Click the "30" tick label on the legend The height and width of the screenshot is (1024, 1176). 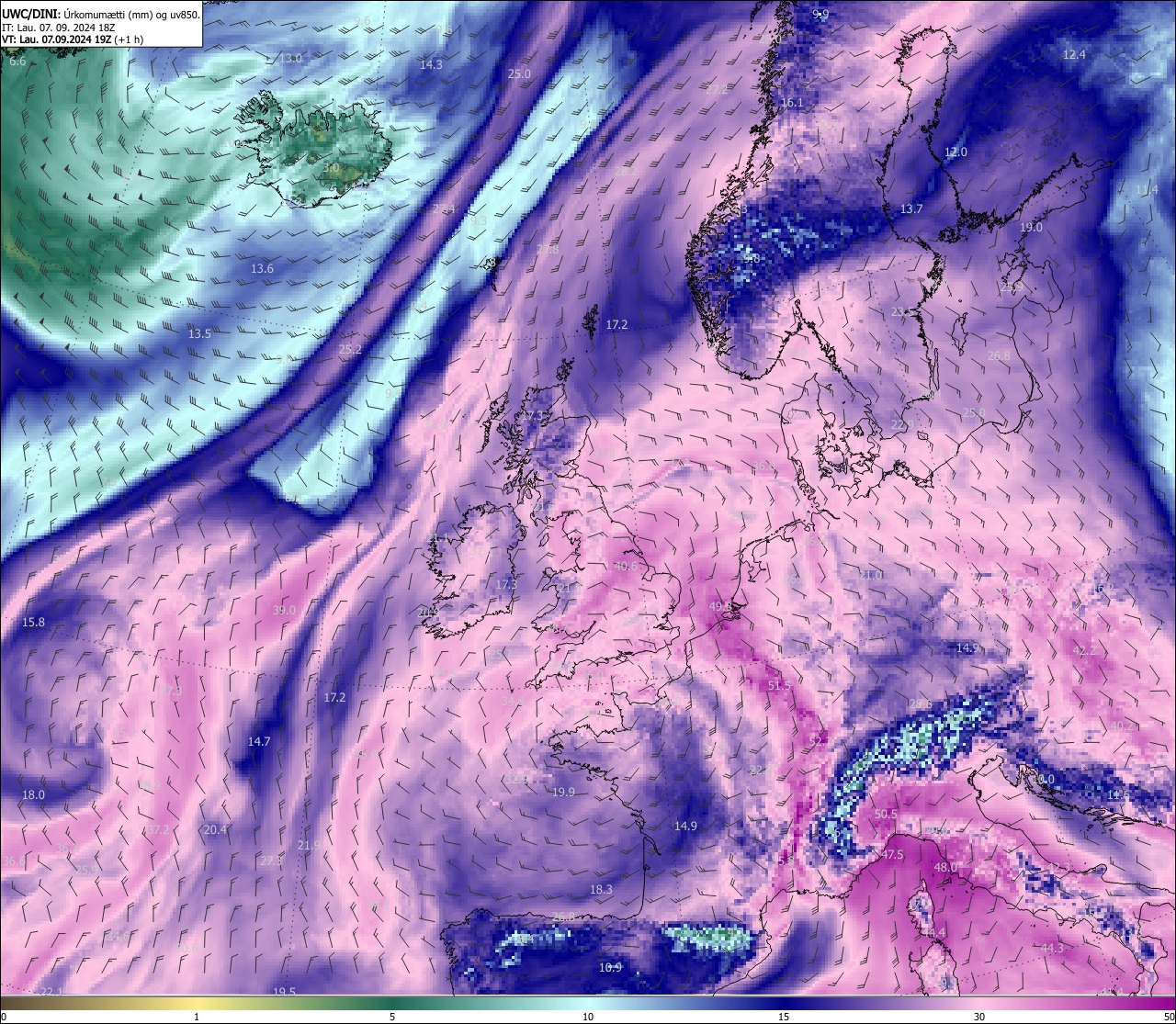[x=980, y=1017]
